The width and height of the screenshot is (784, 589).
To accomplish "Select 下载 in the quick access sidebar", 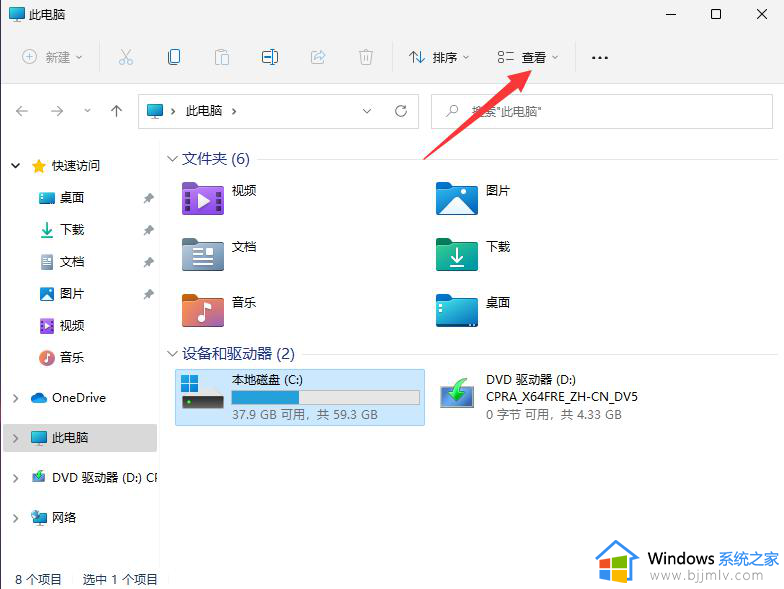I will tap(72, 230).
